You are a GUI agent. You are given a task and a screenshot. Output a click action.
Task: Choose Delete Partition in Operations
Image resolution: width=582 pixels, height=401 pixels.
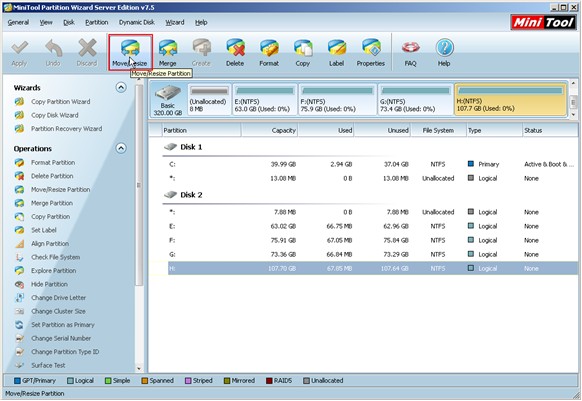(52, 176)
